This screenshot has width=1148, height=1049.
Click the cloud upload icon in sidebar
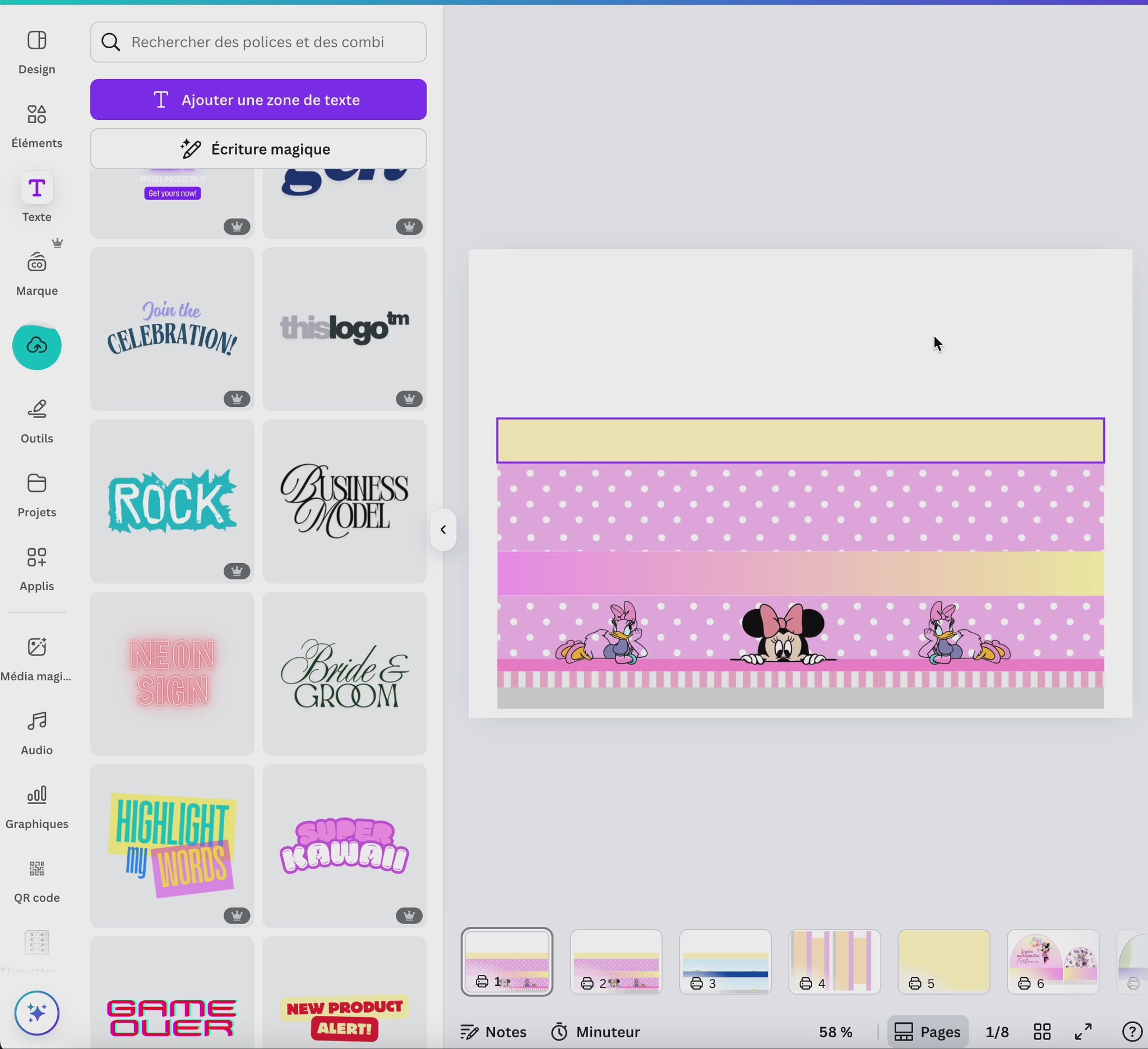[x=36, y=346]
